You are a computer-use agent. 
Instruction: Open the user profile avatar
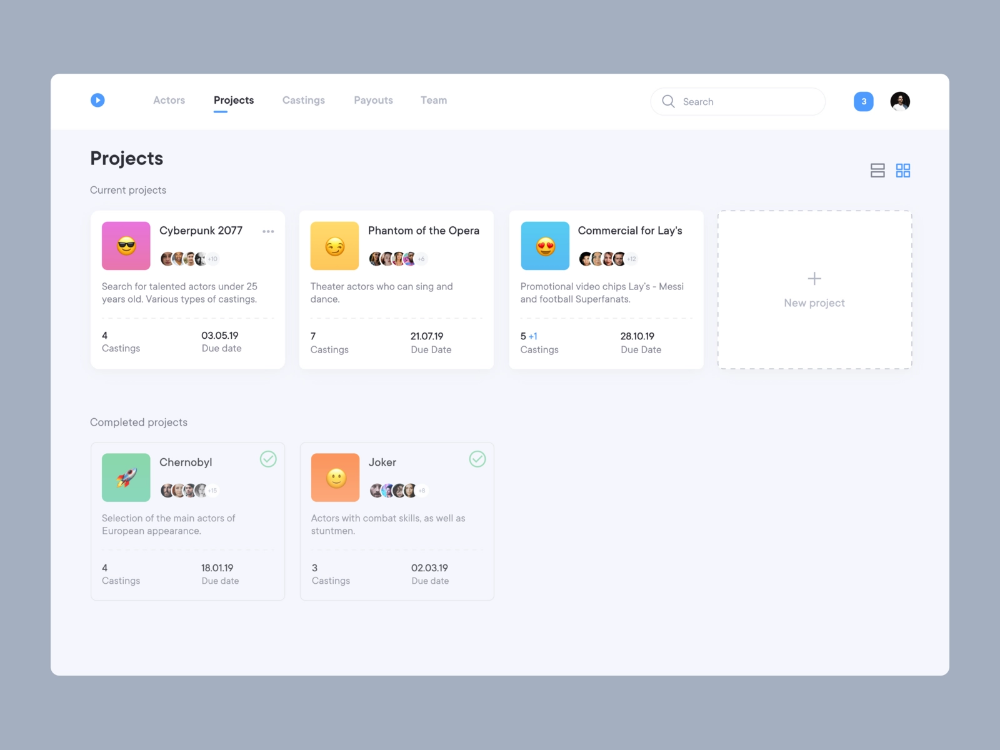click(x=900, y=101)
